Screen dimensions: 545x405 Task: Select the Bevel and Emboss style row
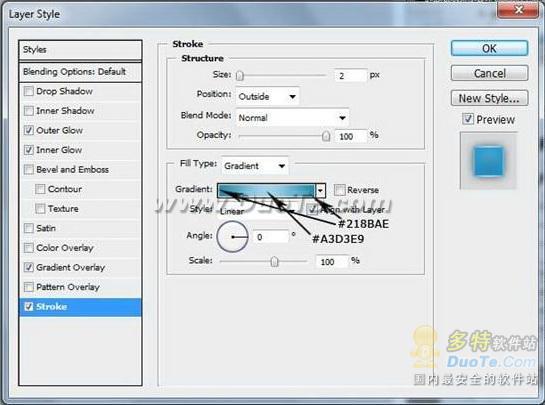coord(80,169)
